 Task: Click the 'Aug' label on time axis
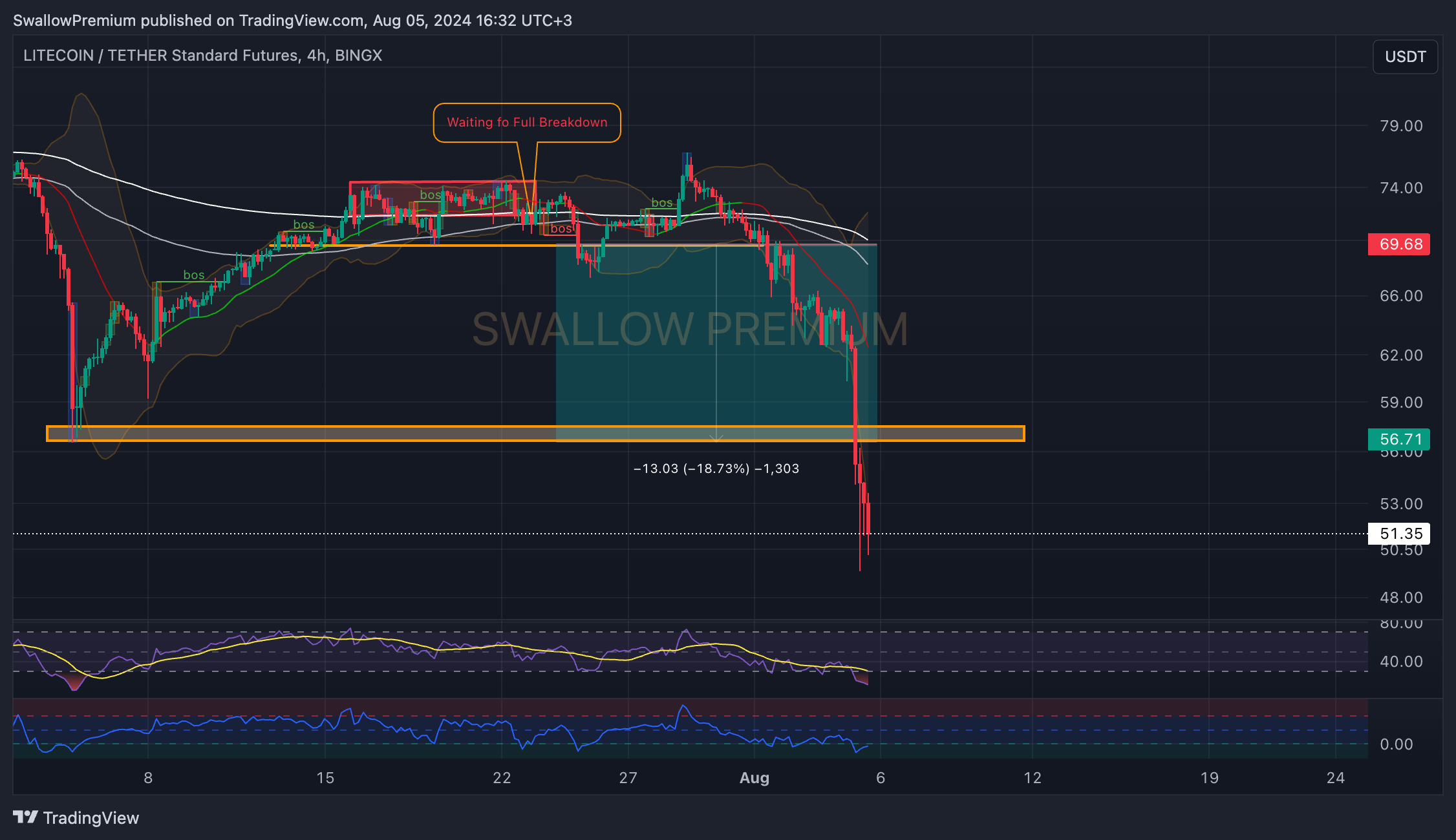pos(755,778)
